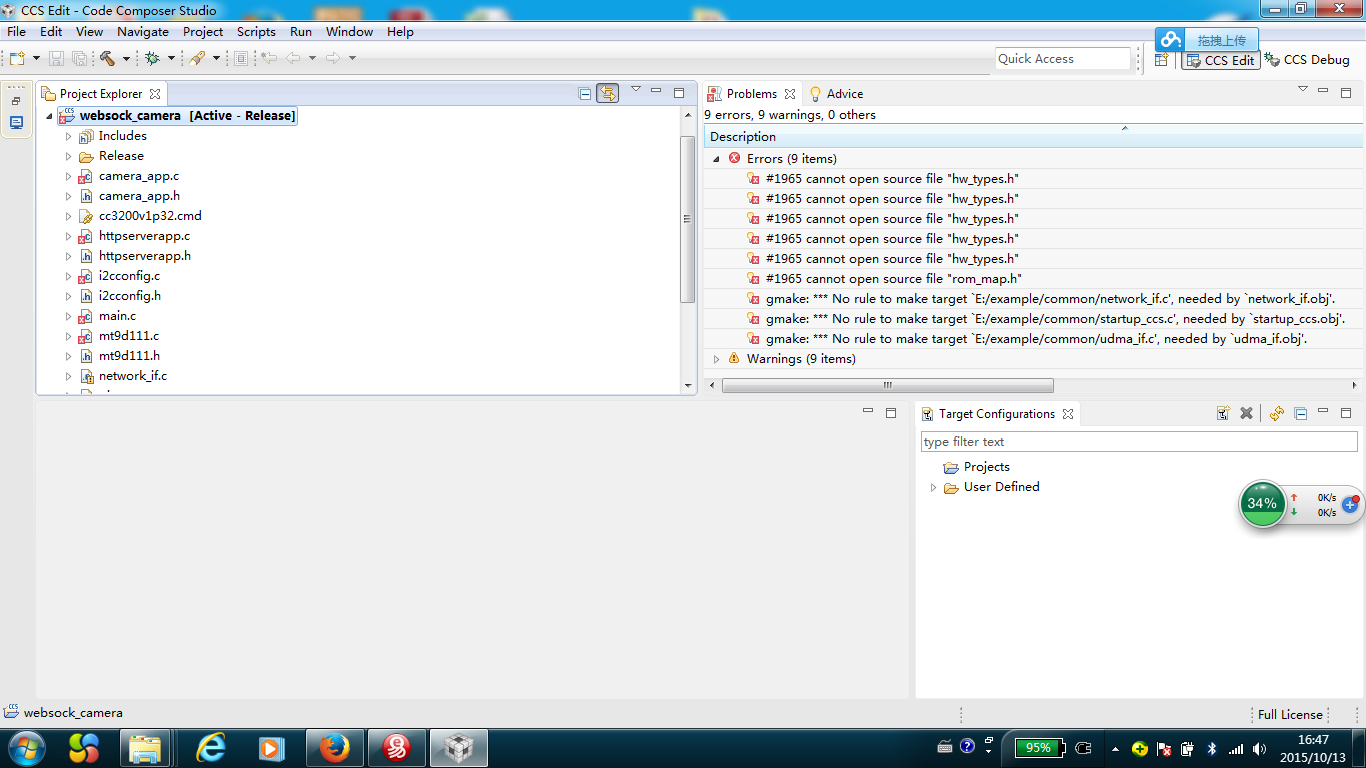1366x768 pixels.
Task: Expand the Warnings (9 items) group
Action: tap(716, 359)
